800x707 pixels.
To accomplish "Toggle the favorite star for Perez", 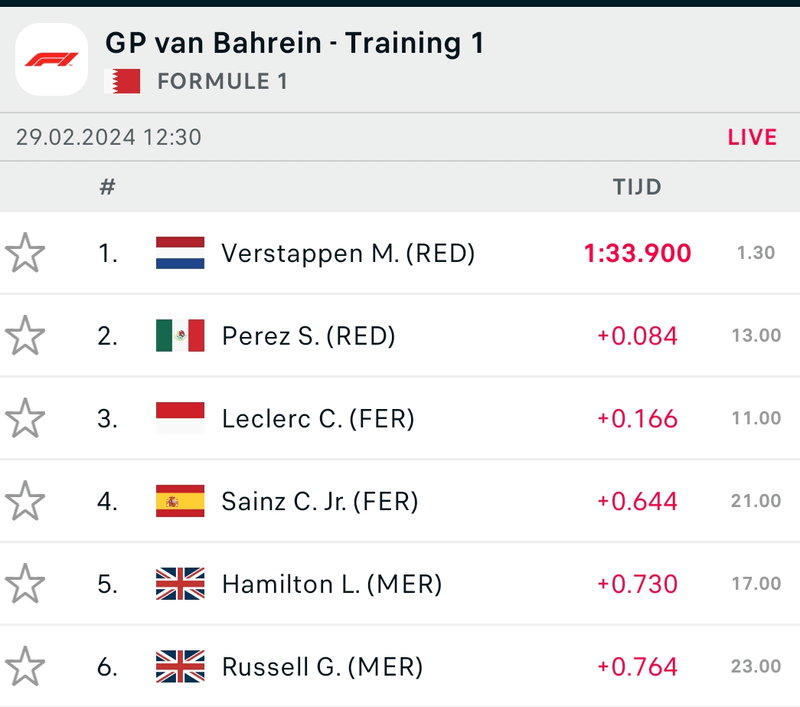I will 25,336.
